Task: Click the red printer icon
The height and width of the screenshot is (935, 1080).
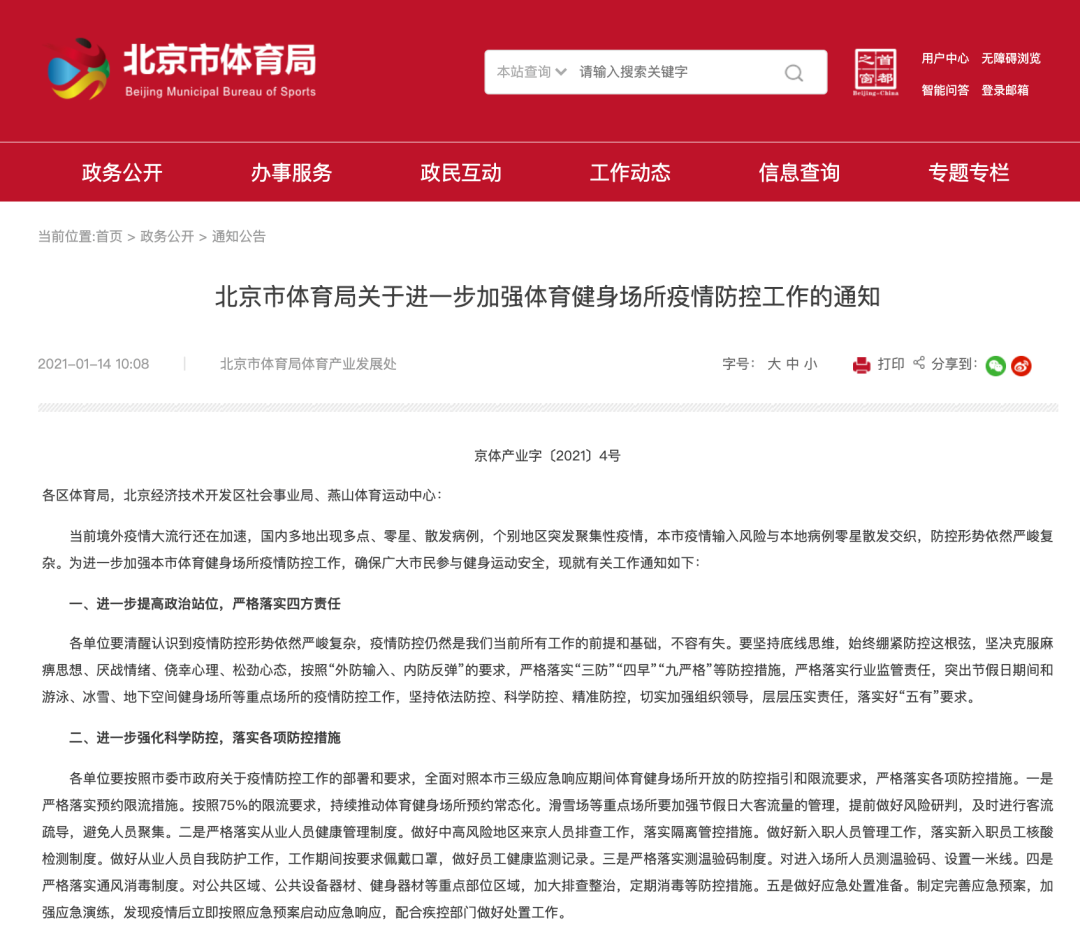Action: tap(861, 365)
